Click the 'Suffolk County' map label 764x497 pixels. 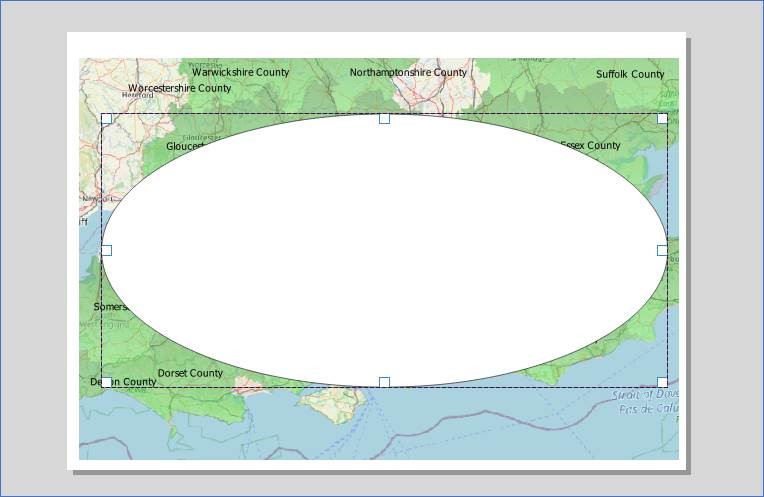[630, 74]
